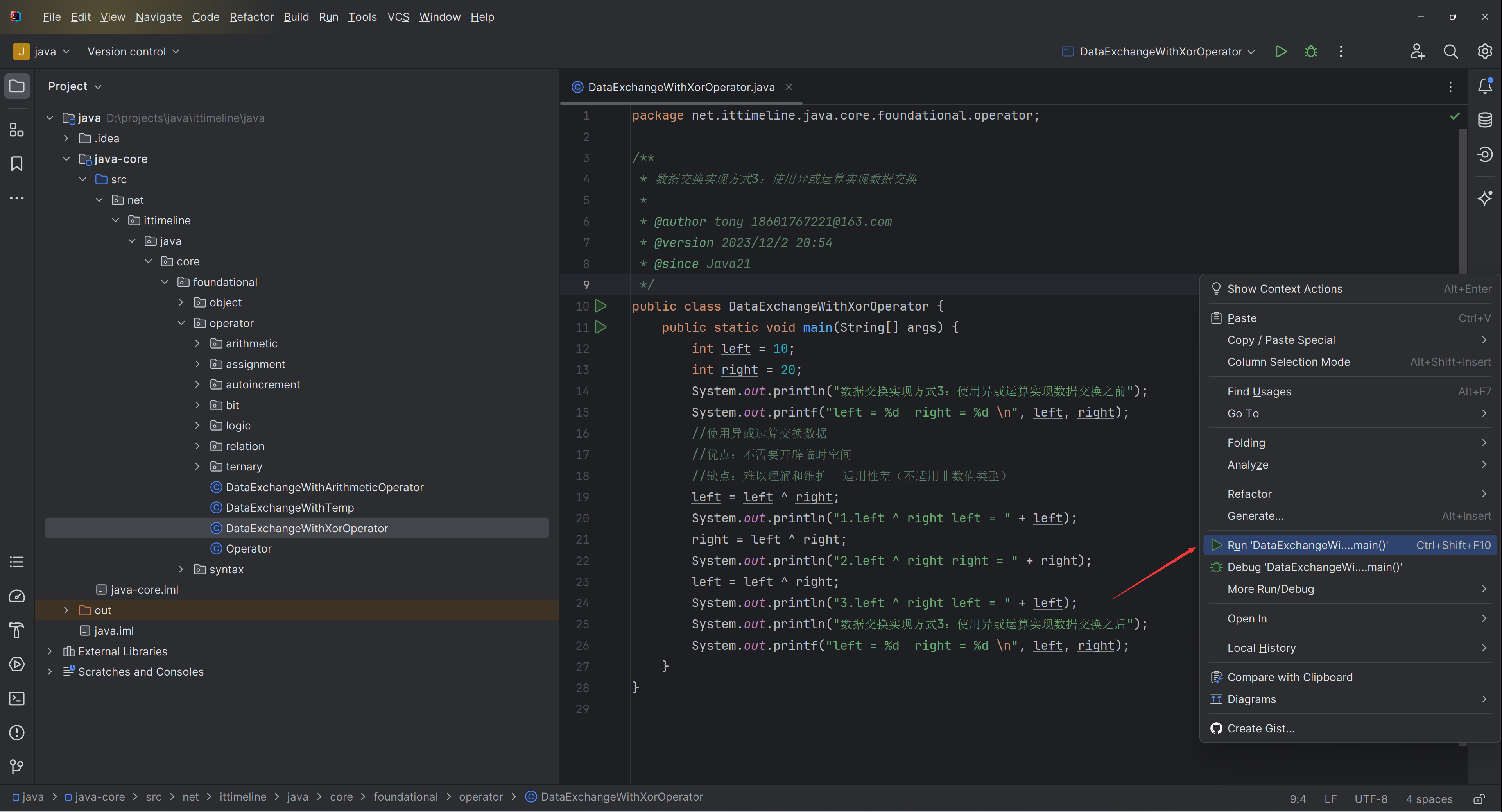The height and width of the screenshot is (812, 1502).
Task: Open Local History submenu
Action: (x=1350, y=647)
